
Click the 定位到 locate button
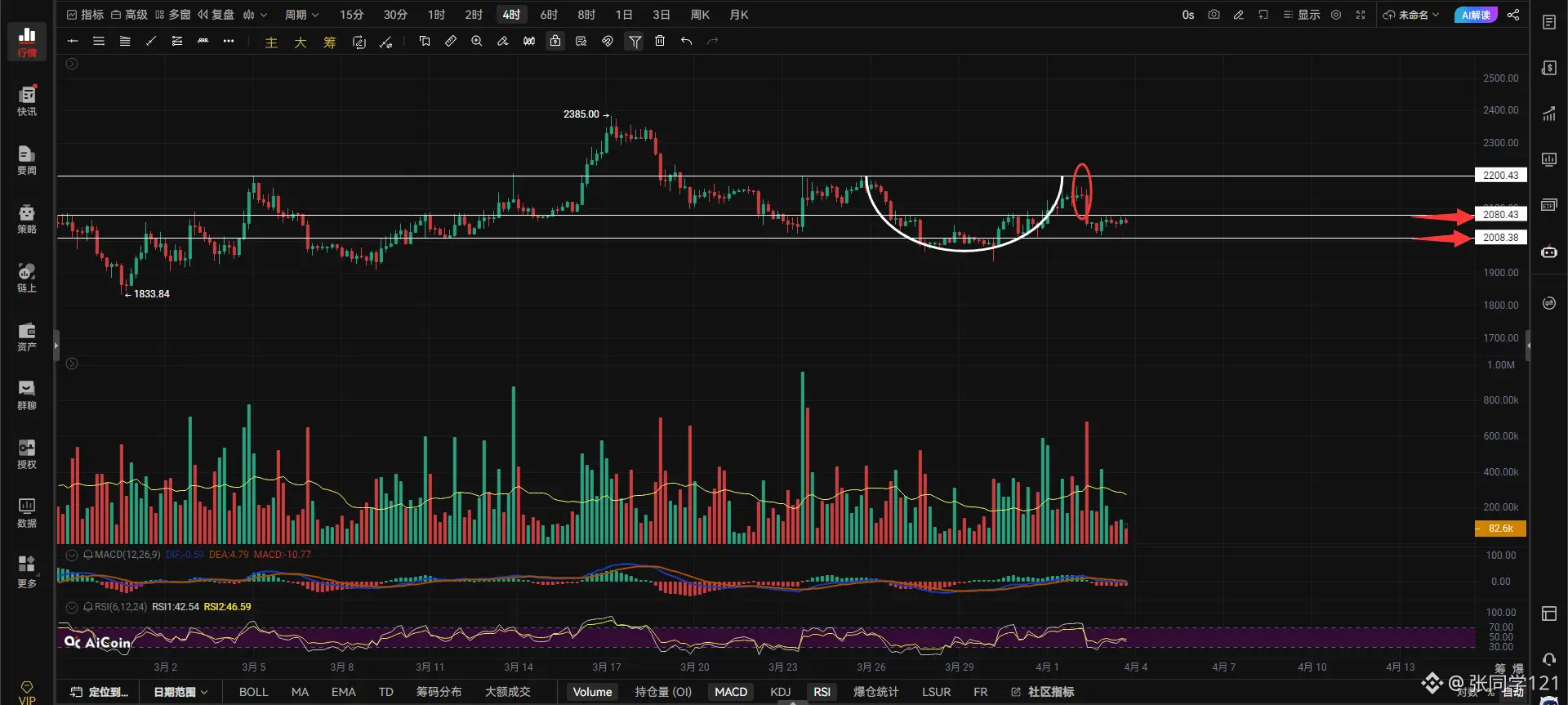100,692
